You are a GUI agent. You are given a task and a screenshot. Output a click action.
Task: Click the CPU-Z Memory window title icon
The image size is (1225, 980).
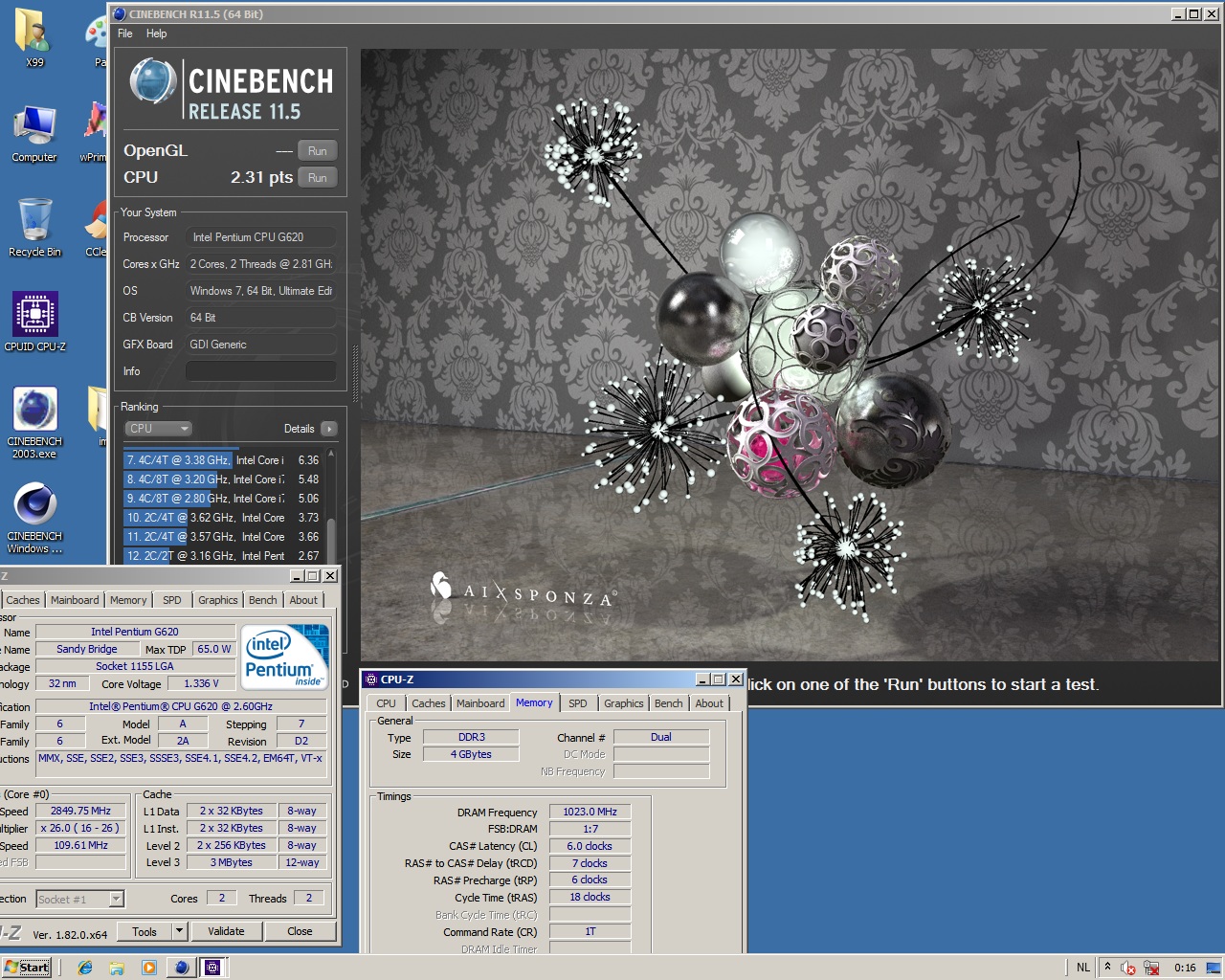371,679
